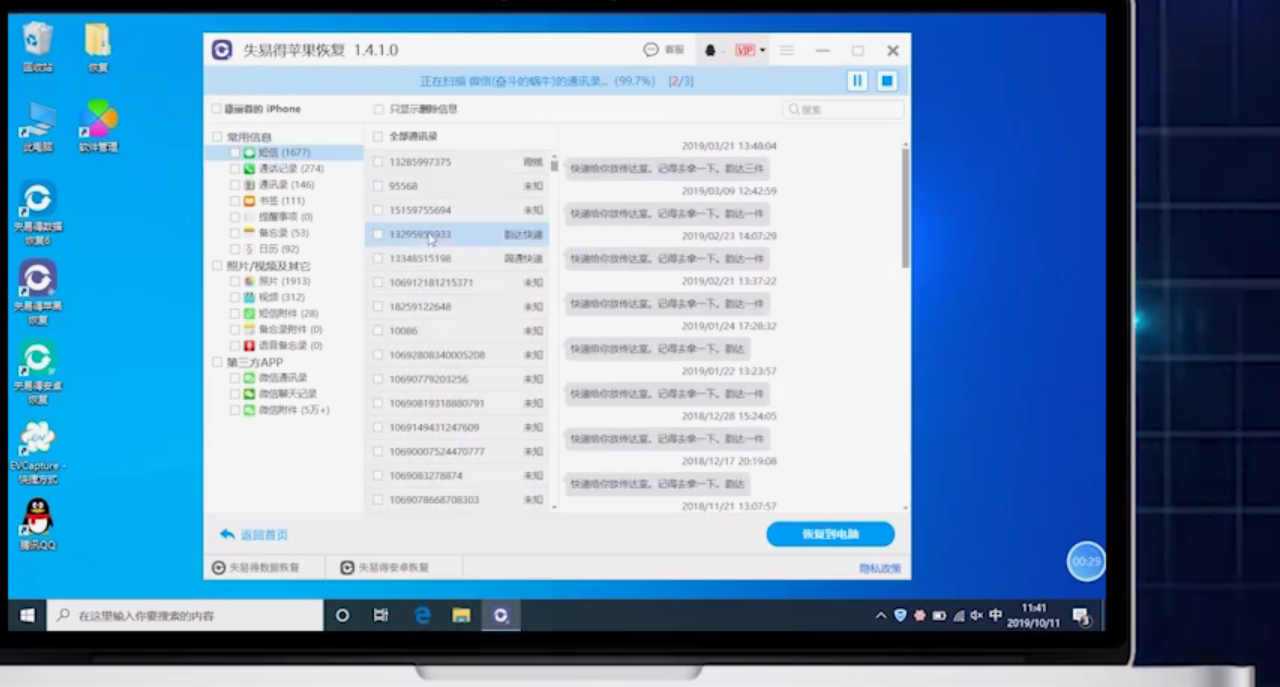Select the 照片 (1913) photos icon
Image resolution: width=1280 pixels, height=687 pixels.
point(249,282)
